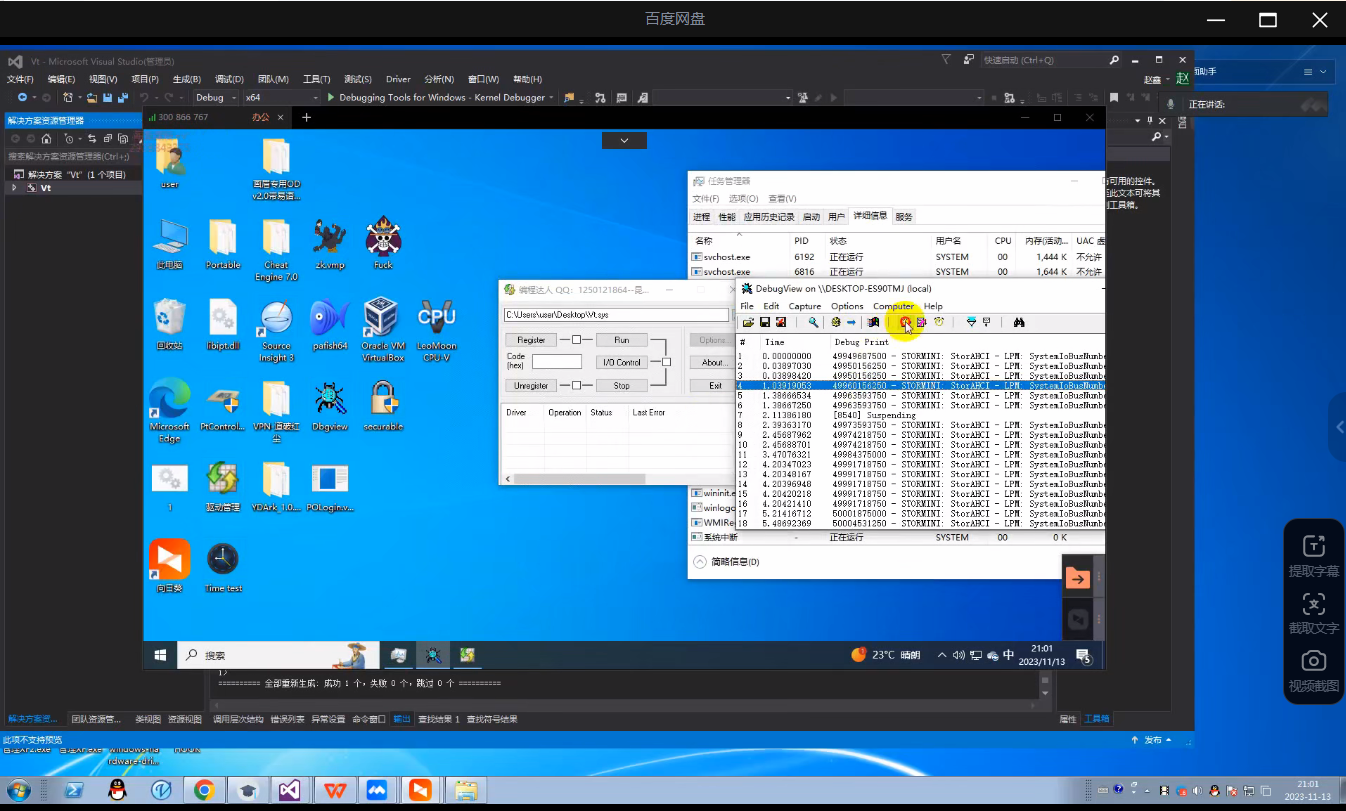
Task: Open Visual Studio 调试(D) menu
Action: (229, 79)
